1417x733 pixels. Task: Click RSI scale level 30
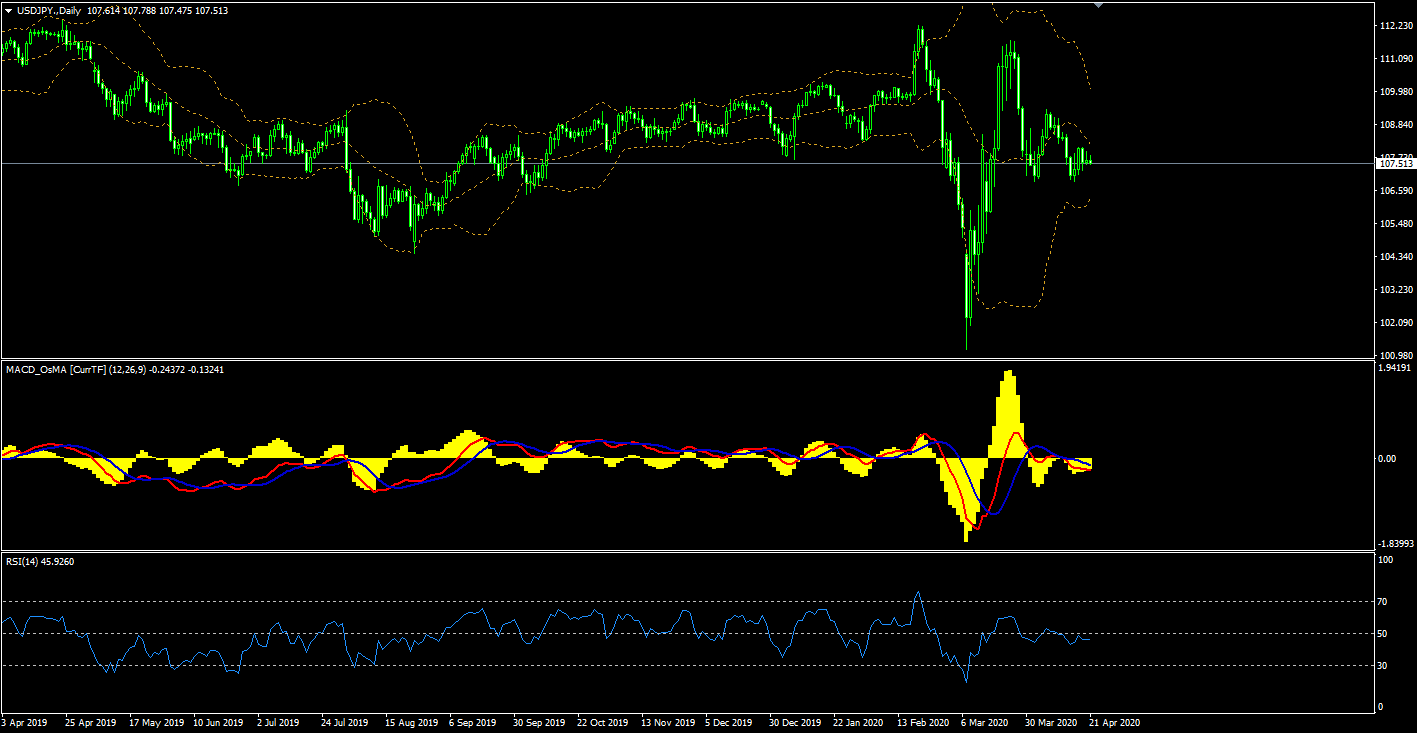(1384, 666)
